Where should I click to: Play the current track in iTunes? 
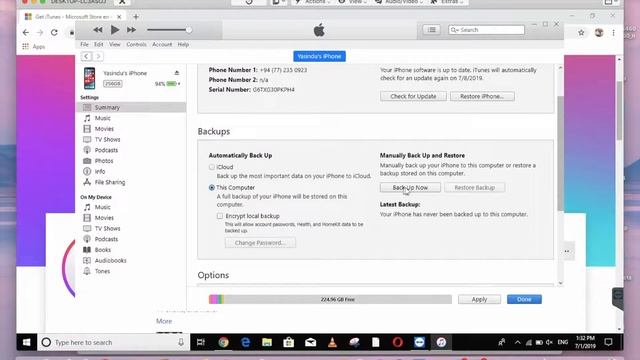(115, 30)
